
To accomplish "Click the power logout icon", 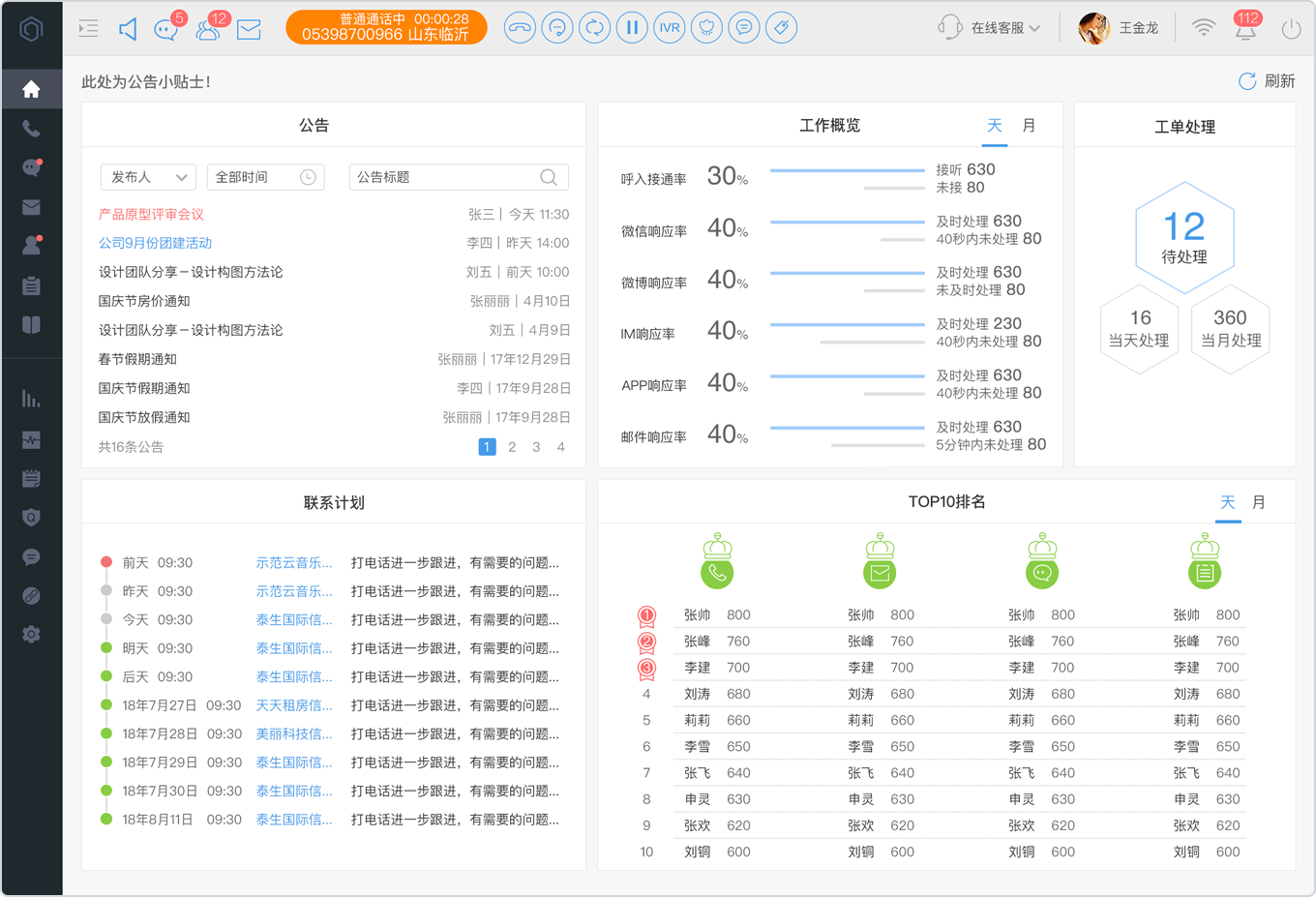I will click(1291, 29).
